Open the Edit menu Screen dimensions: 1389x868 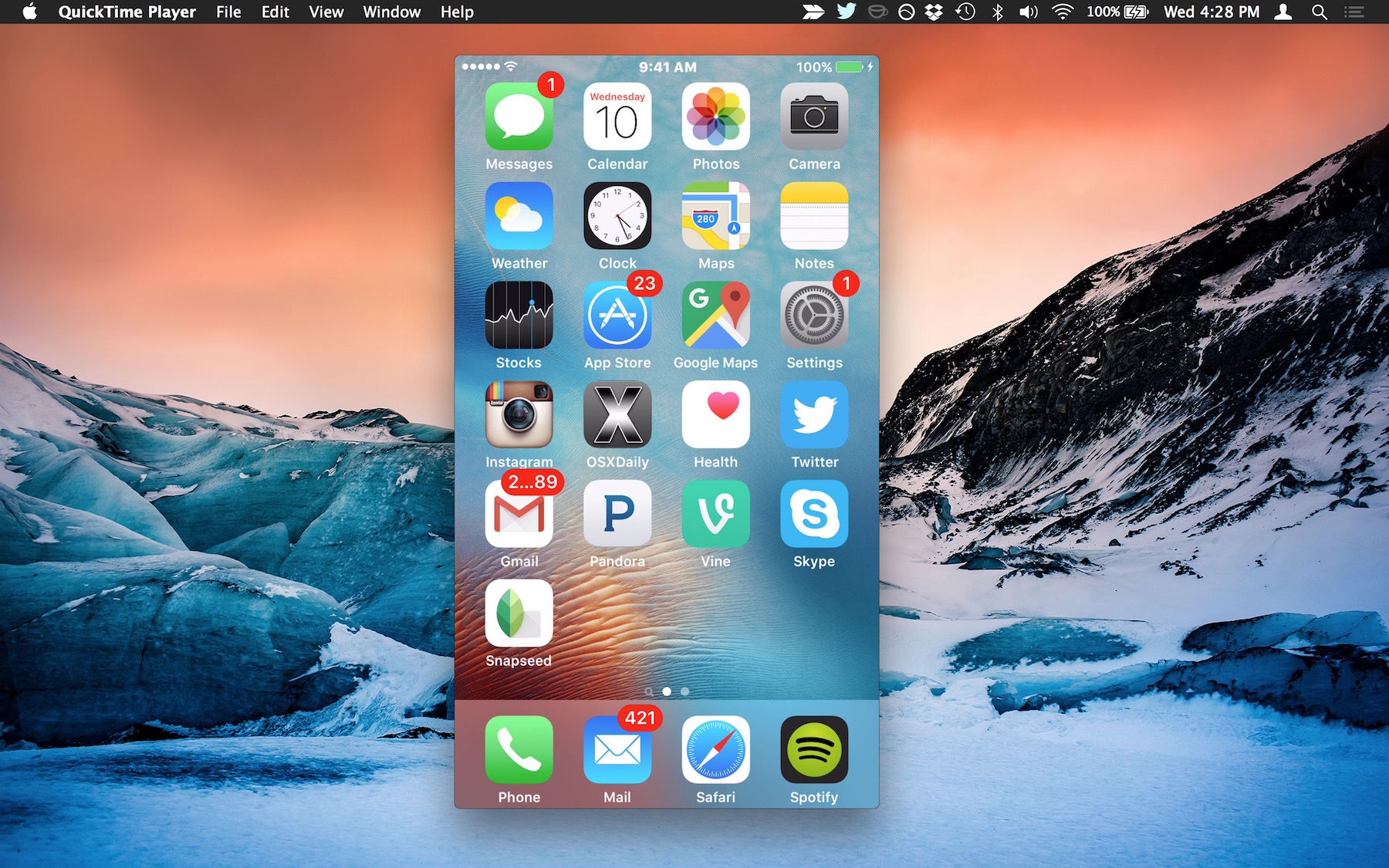click(x=275, y=12)
